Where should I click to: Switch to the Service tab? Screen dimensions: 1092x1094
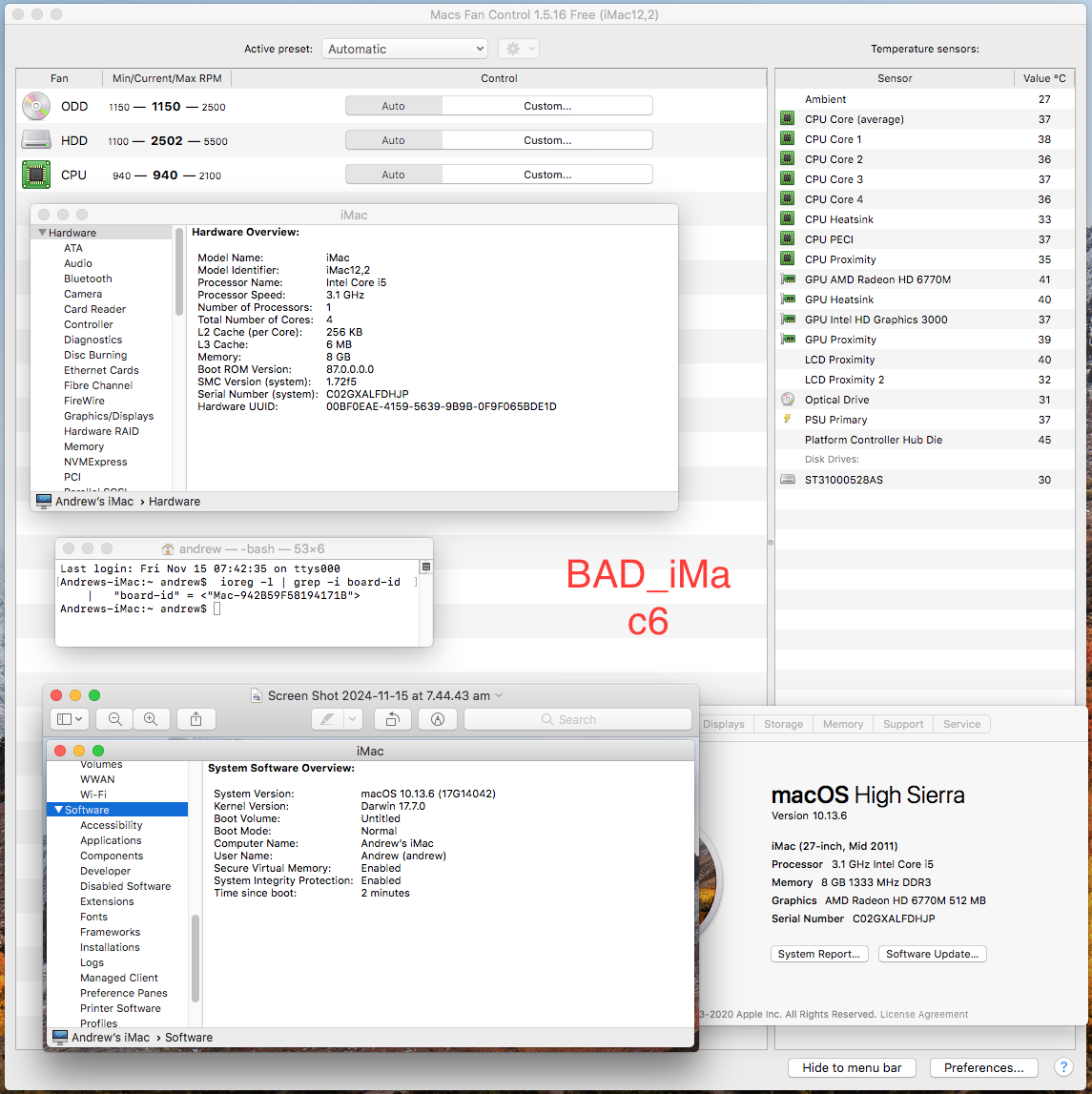pos(961,724)
